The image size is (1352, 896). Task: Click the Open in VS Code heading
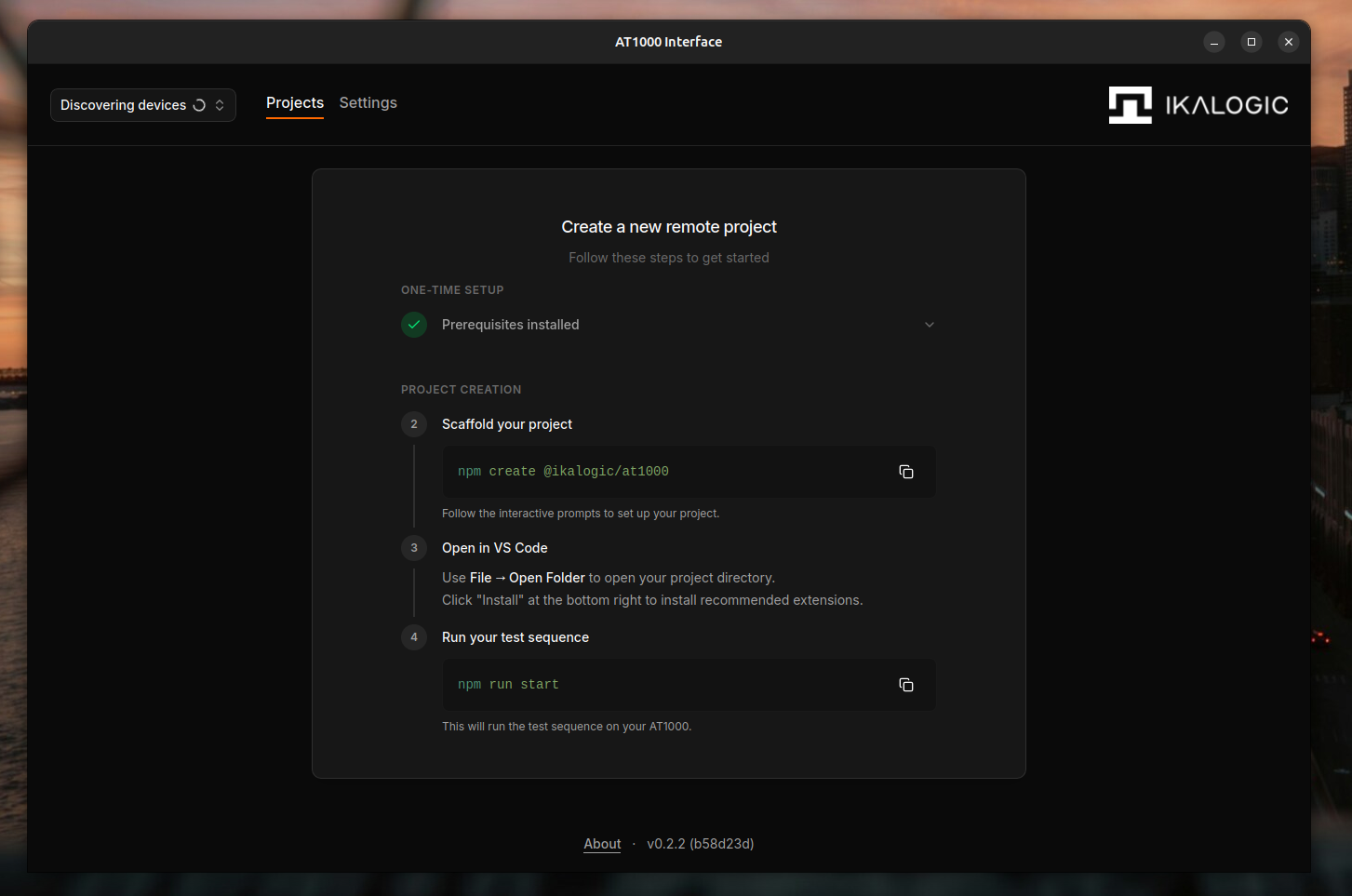(495, 548)
